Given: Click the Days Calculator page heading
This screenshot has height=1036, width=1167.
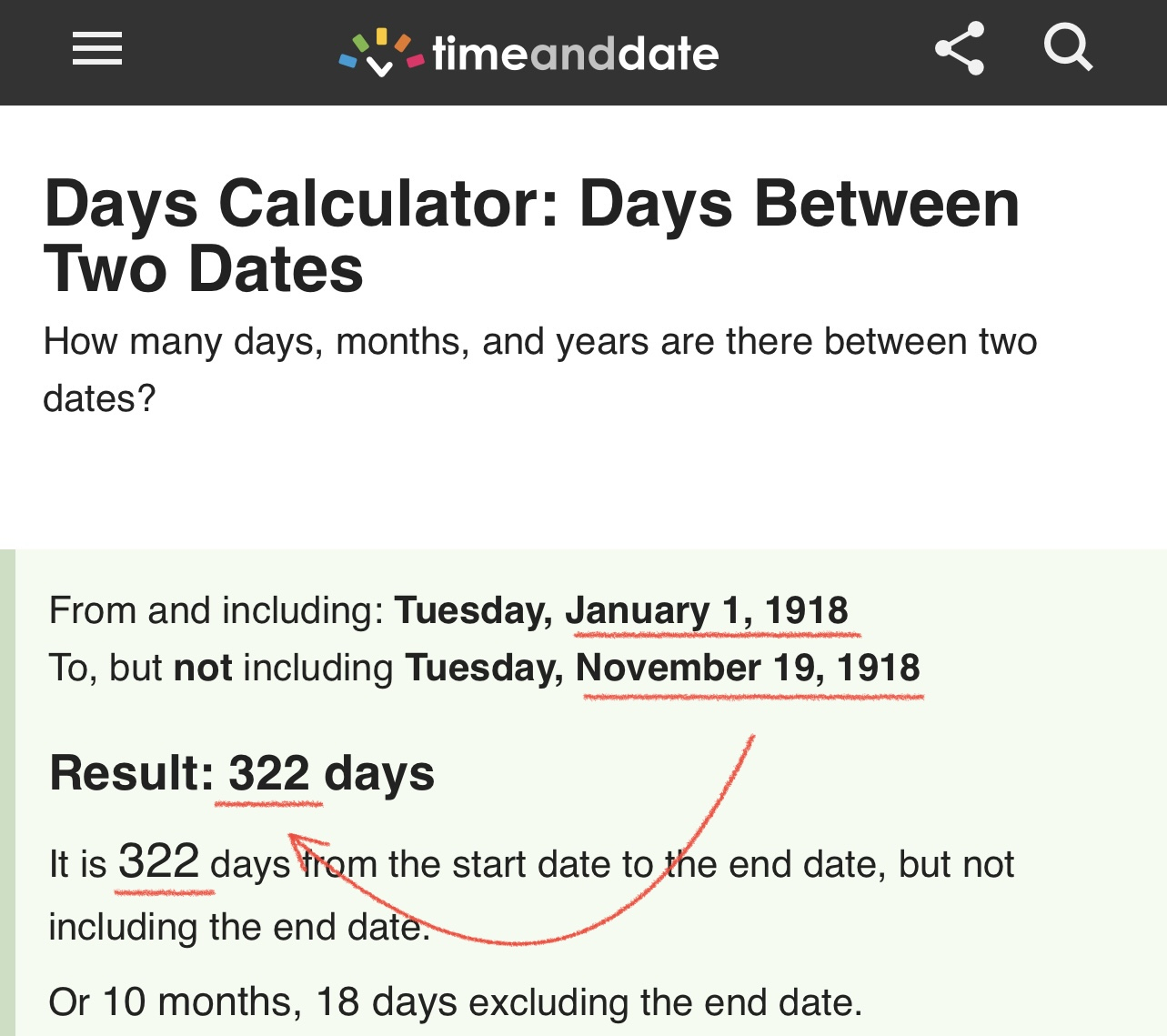Looking at the screenshot, I should click(x=531, y=236).
